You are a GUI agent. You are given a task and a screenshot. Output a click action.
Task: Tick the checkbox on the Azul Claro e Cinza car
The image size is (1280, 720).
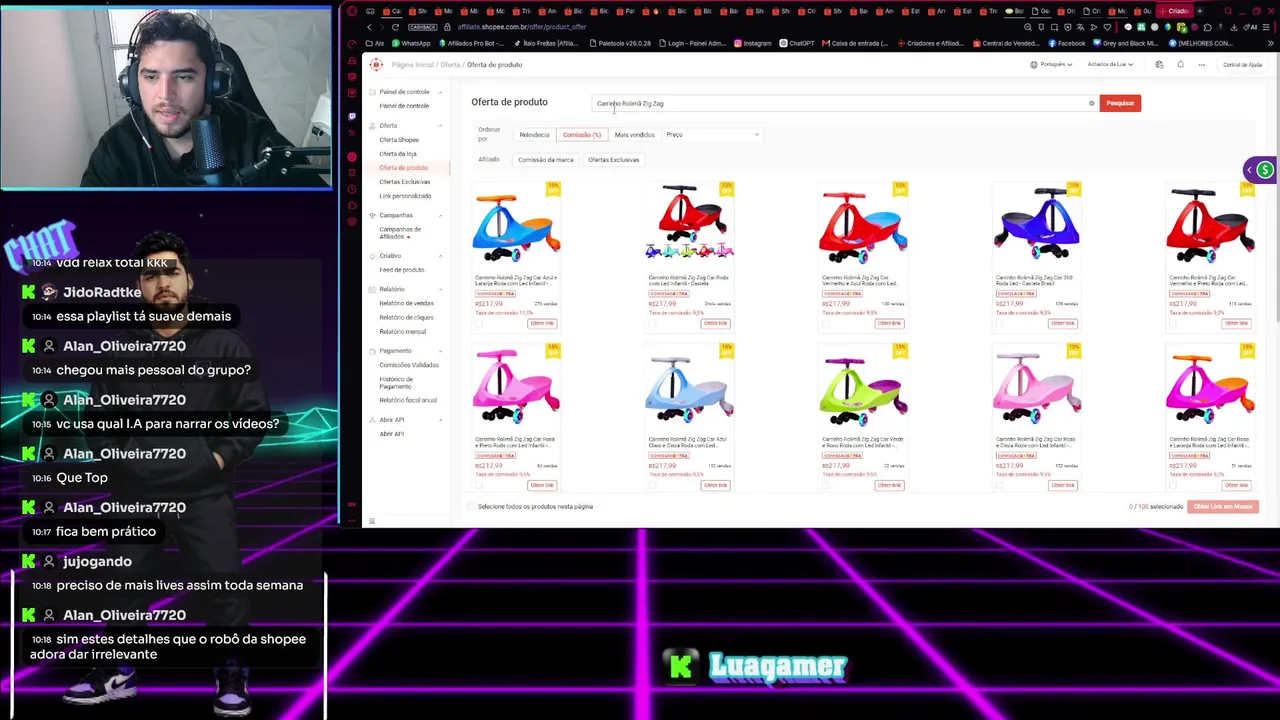coord(652,485)
